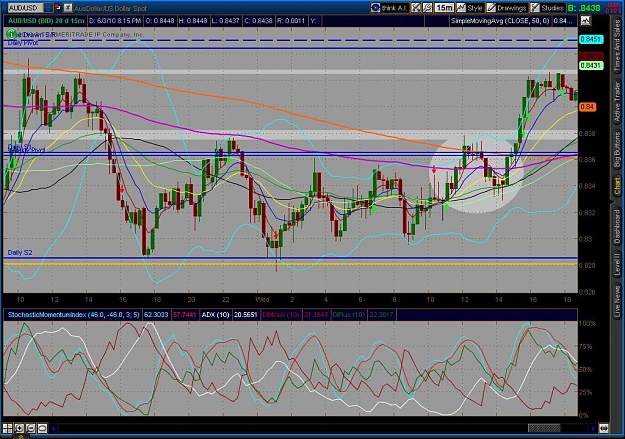The width and height of the screenshot is (625, 439).
Task: Click the Wed date marker on time axis
Action: click(262, 299)
